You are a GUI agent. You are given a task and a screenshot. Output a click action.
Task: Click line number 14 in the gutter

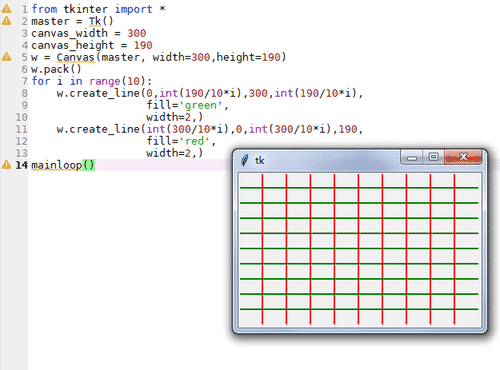click(x=21, y=165)
